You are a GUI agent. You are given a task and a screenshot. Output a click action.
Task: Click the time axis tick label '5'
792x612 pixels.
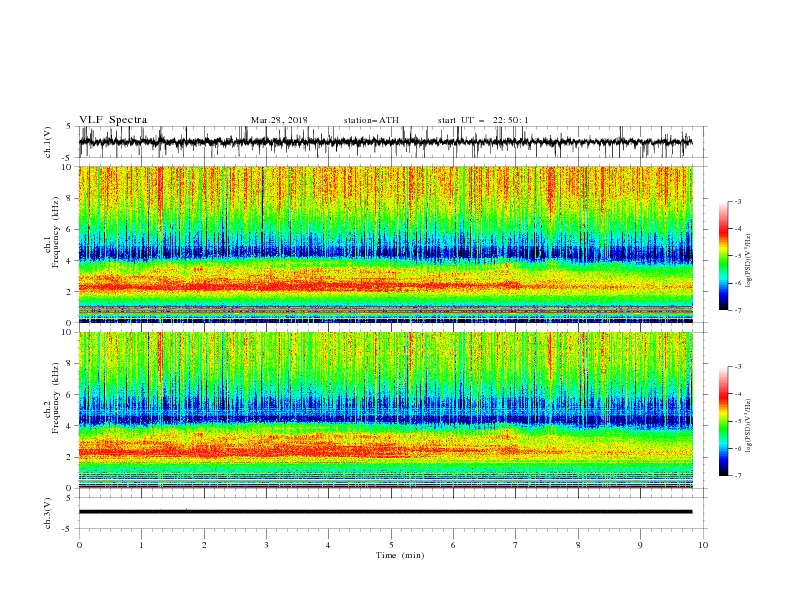tap(391, 545)
